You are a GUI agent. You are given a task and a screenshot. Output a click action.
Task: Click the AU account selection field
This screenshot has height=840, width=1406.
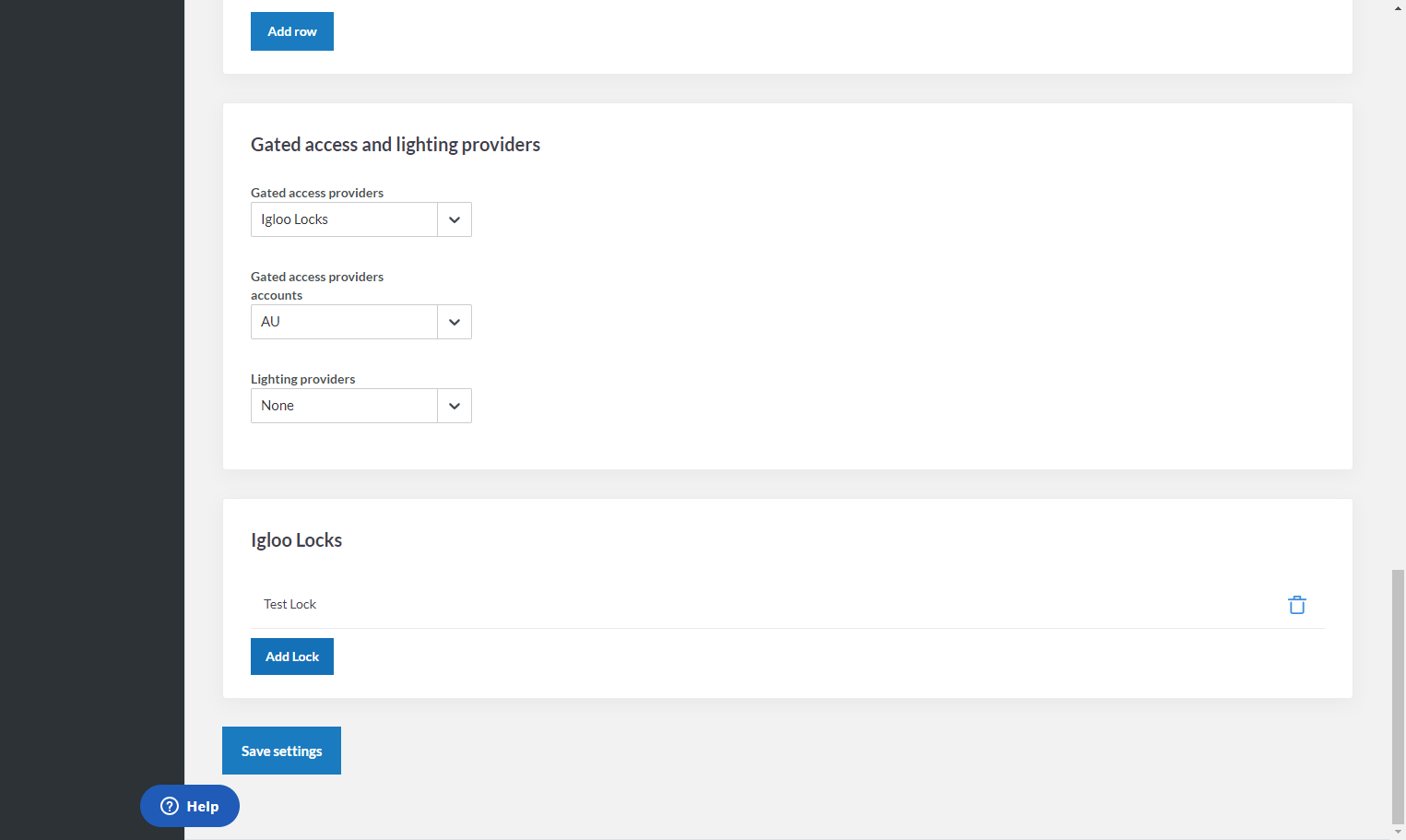pyautogui.click(x=344, y=322)
